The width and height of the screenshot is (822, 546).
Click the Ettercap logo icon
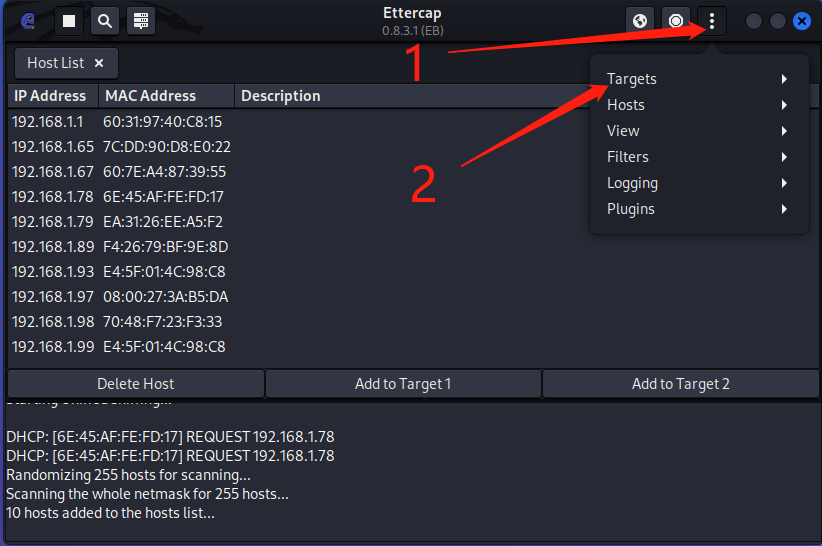pyautogui.click(x=27, y=21)
